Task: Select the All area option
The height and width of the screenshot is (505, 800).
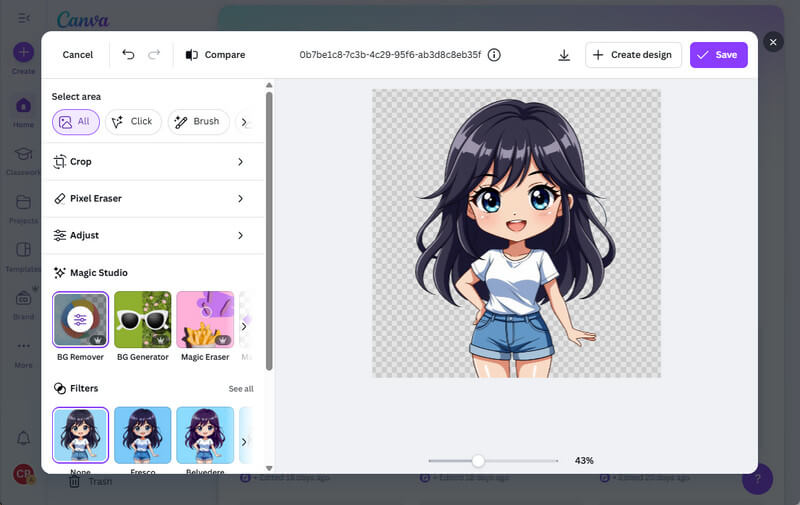Action: (x=76, y=122)
